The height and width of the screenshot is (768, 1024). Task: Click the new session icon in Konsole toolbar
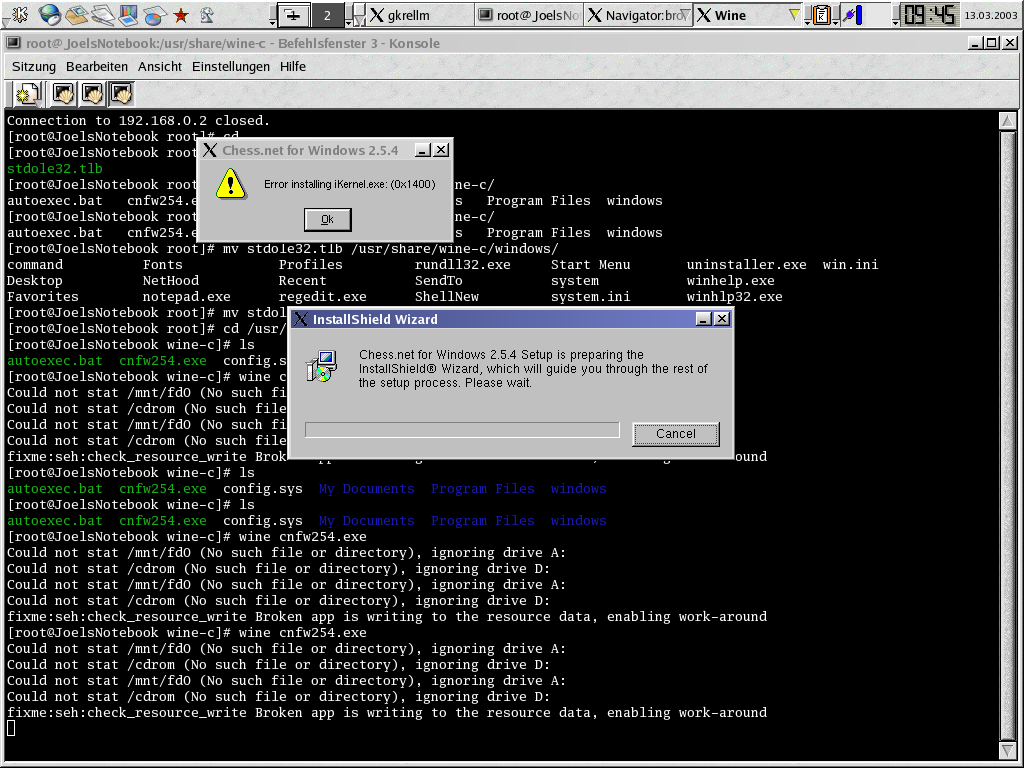[x=25, y=95]
